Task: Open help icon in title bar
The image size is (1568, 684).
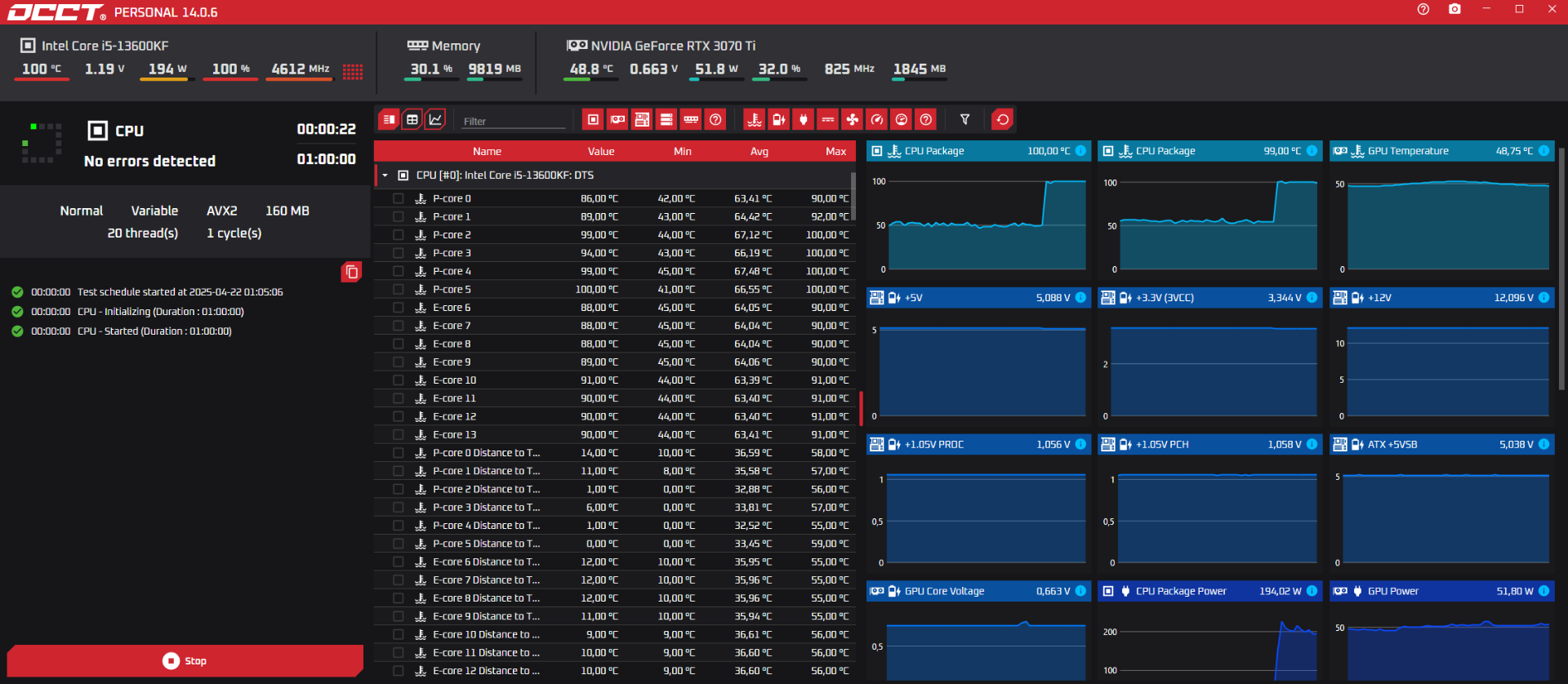Action: tap(1423, 9)
